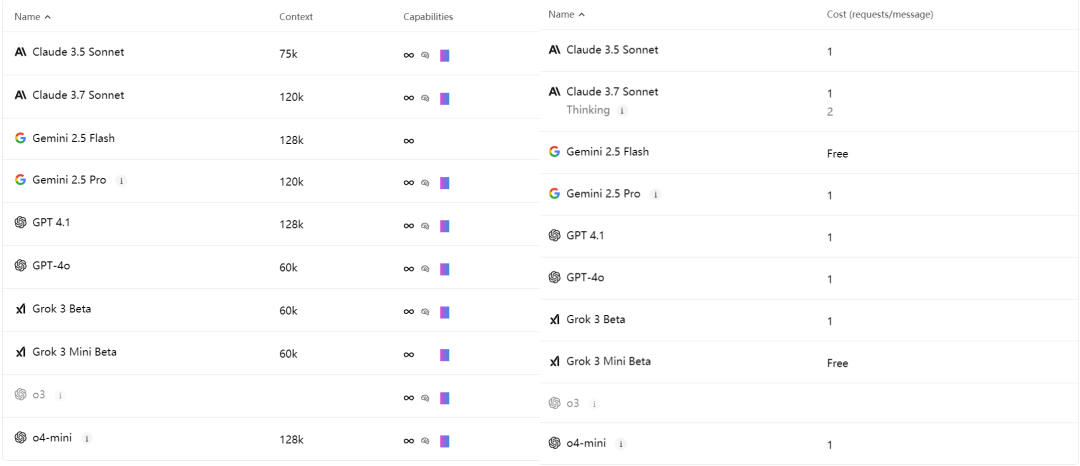Select Grok 3 Mini Beta name in the Cost table
The height and width of the screenshot is (466, 1080).
click(608, 362)
